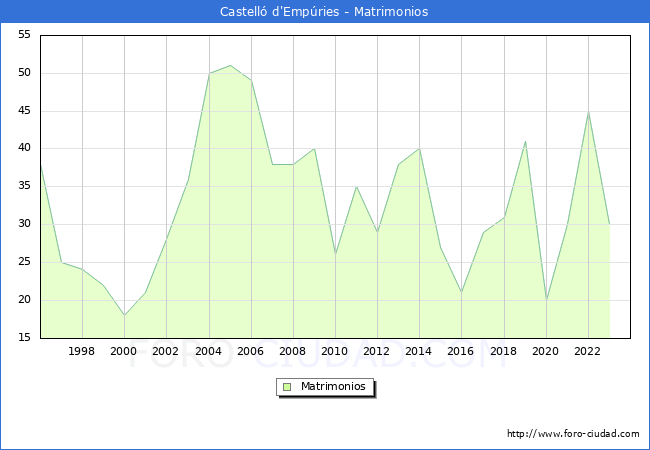Select the 2000 lowest data point
Screen dimensions: 650x450
124,315
